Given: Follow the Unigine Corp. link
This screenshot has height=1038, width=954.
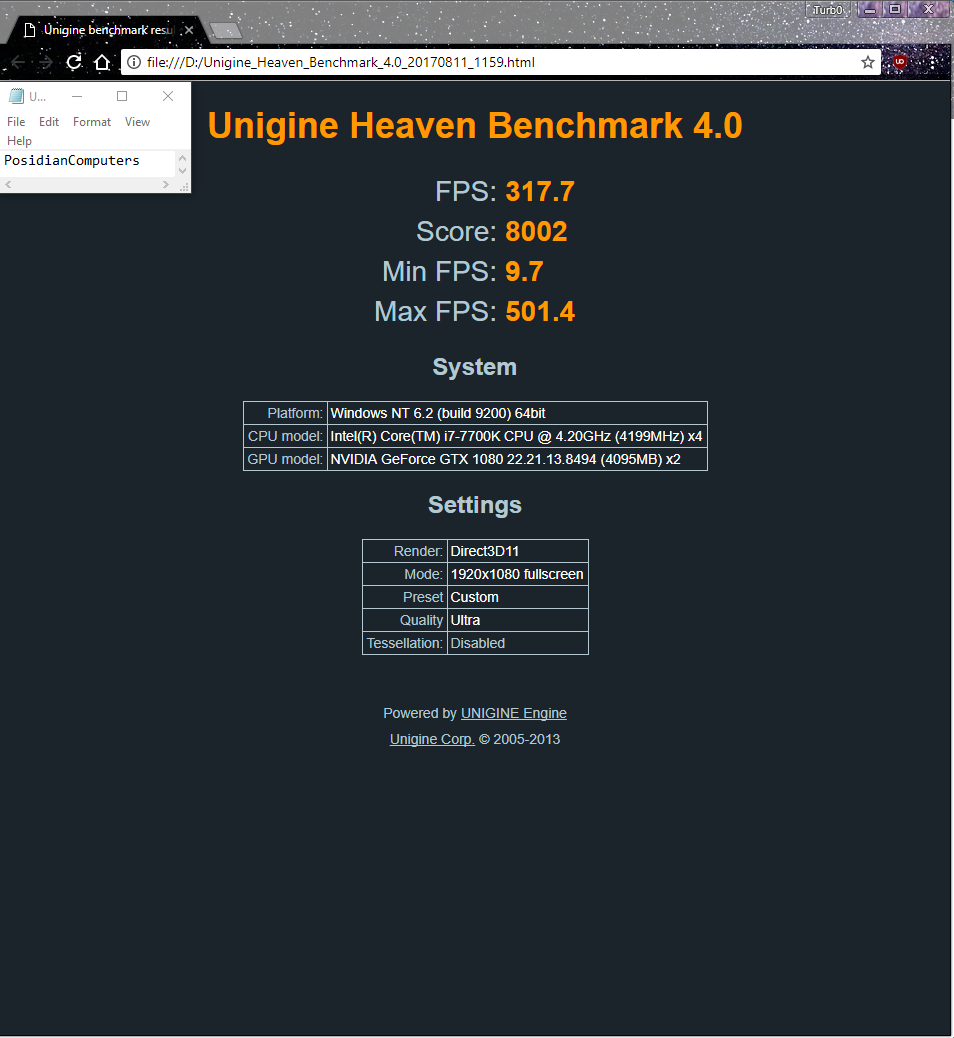Looking at the screenshot, I should [x=432, y=739].
